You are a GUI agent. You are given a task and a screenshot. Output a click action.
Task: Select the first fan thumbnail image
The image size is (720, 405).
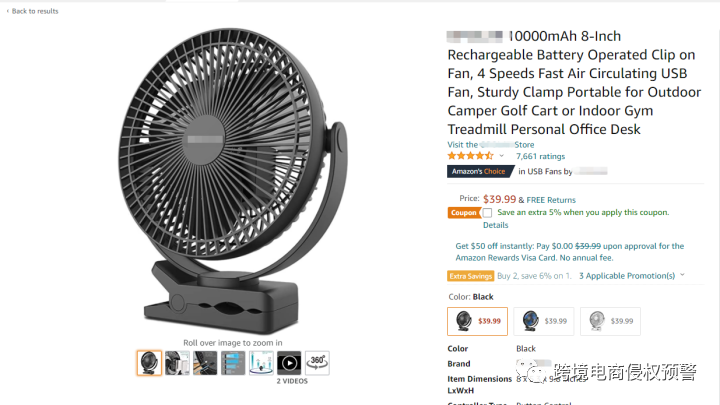[149, 363]
